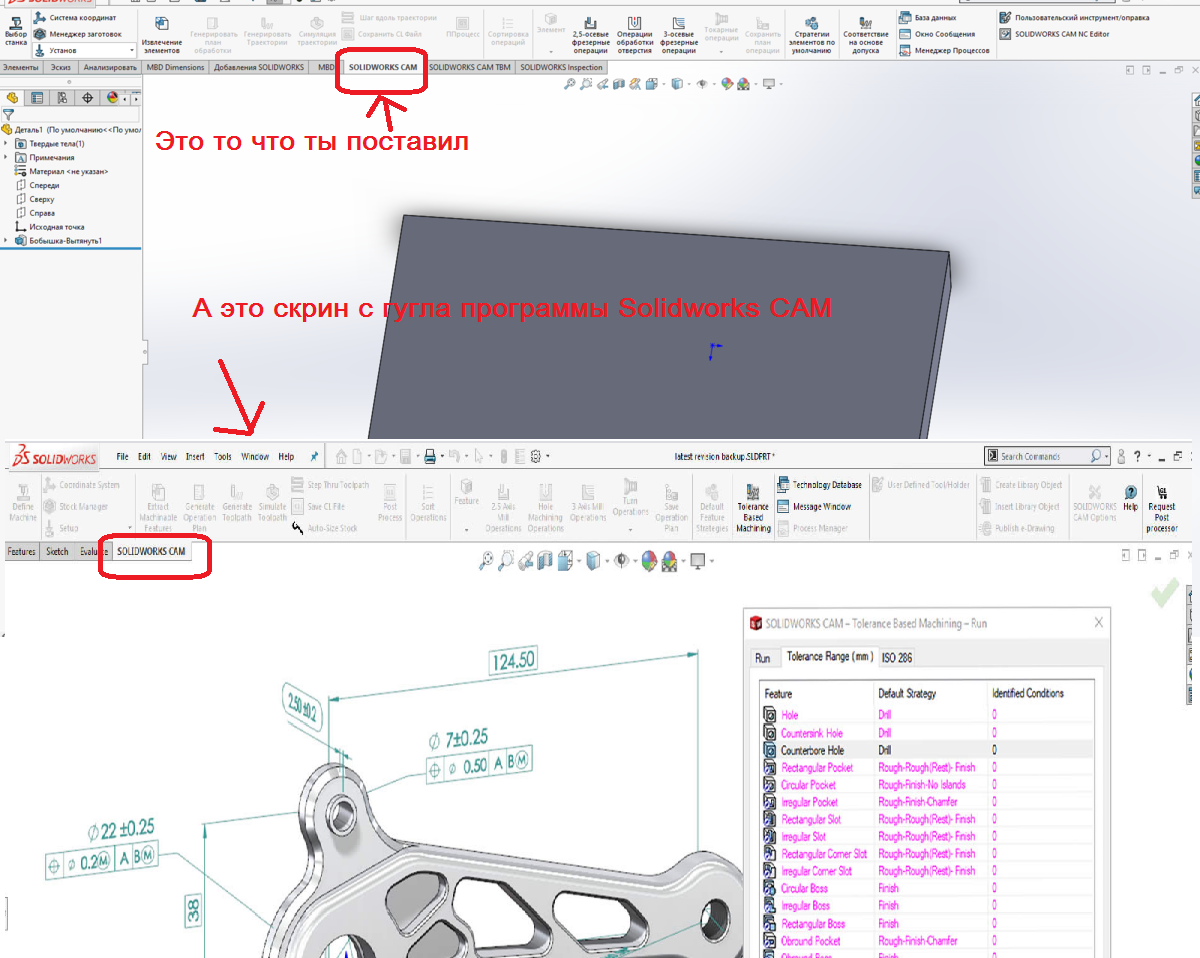Click Выбор станка machine icon

16,31
